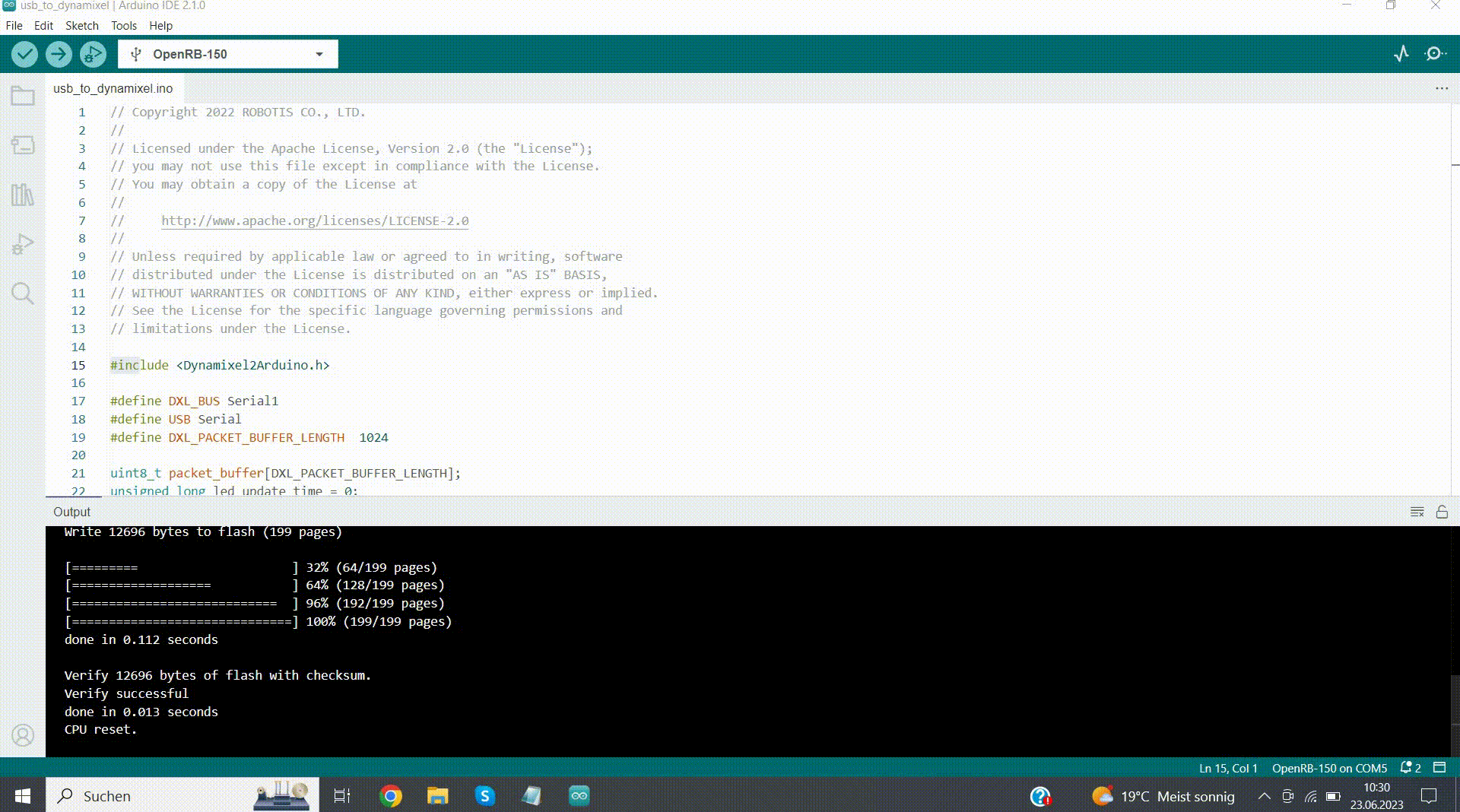Switch to Arduino IDE taskbar icon

tap(579, 795)
